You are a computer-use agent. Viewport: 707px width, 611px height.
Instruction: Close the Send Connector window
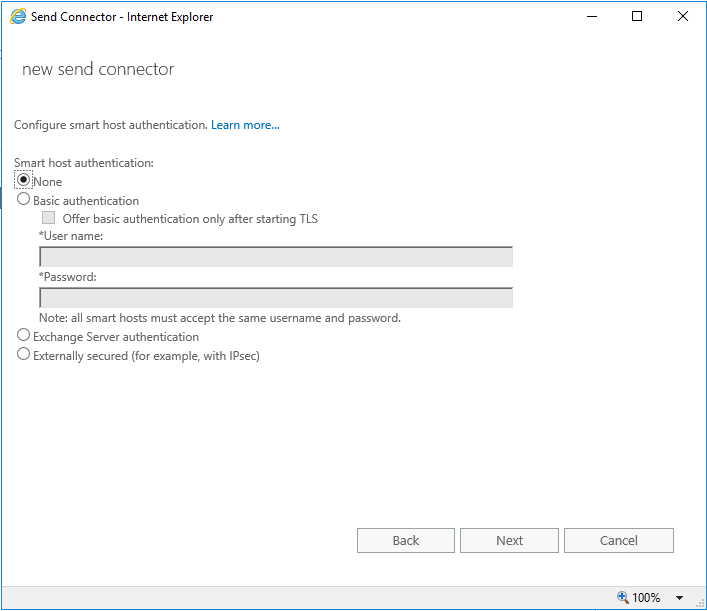tap(683, 17)
